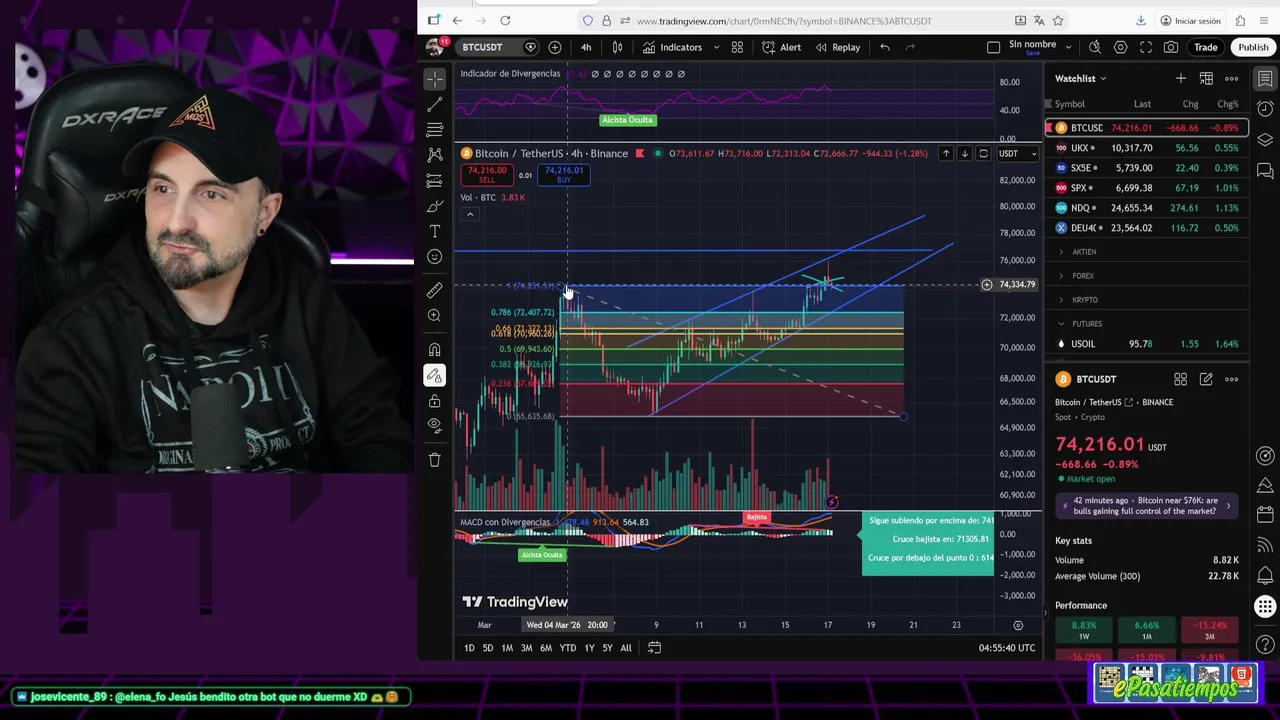Expand the FOREX watchlist section
The image size is (1280, 720).
pyautogui.click(x=1146, y=276)
